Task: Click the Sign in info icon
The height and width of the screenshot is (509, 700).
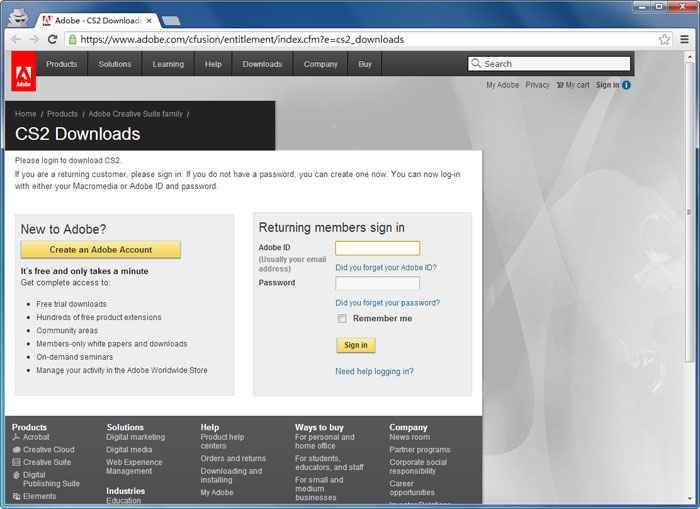Action: tap(626, 85)
